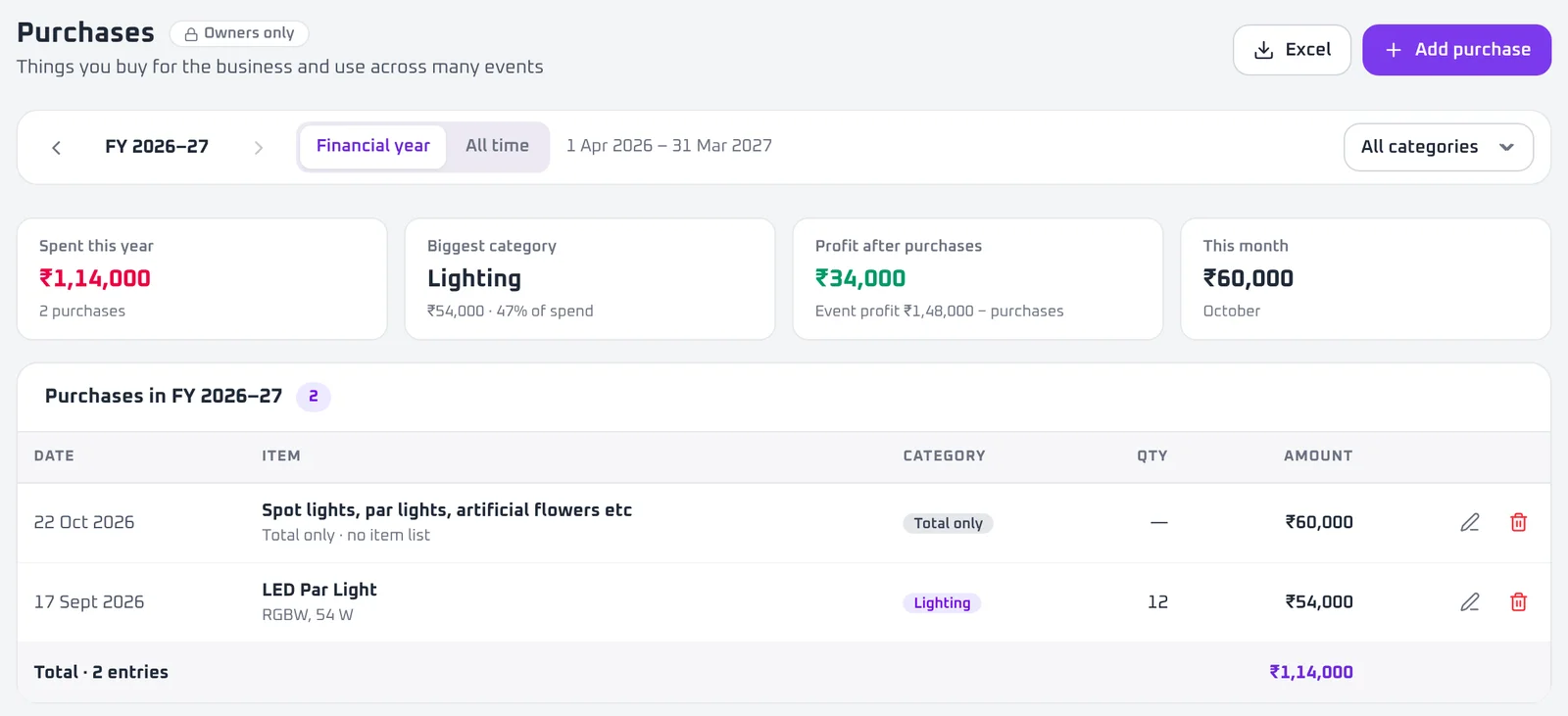Click the Item column header
This screenshot has width=1568, height=716.
pyautogui.click(x=281, y=455)
